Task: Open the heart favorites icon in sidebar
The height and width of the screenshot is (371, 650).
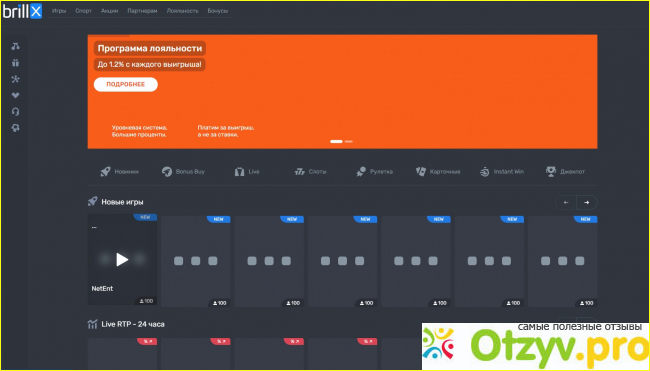Action: click(x=15, y=95)
